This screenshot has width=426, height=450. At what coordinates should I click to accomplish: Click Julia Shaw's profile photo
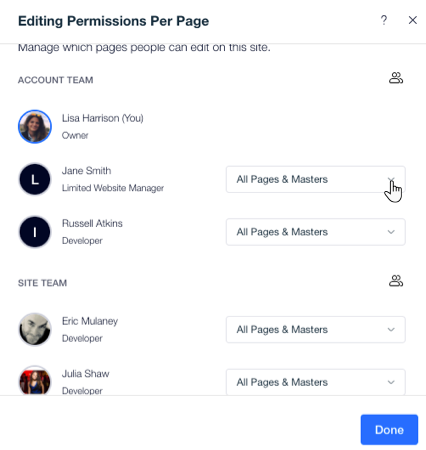(35, 381)
